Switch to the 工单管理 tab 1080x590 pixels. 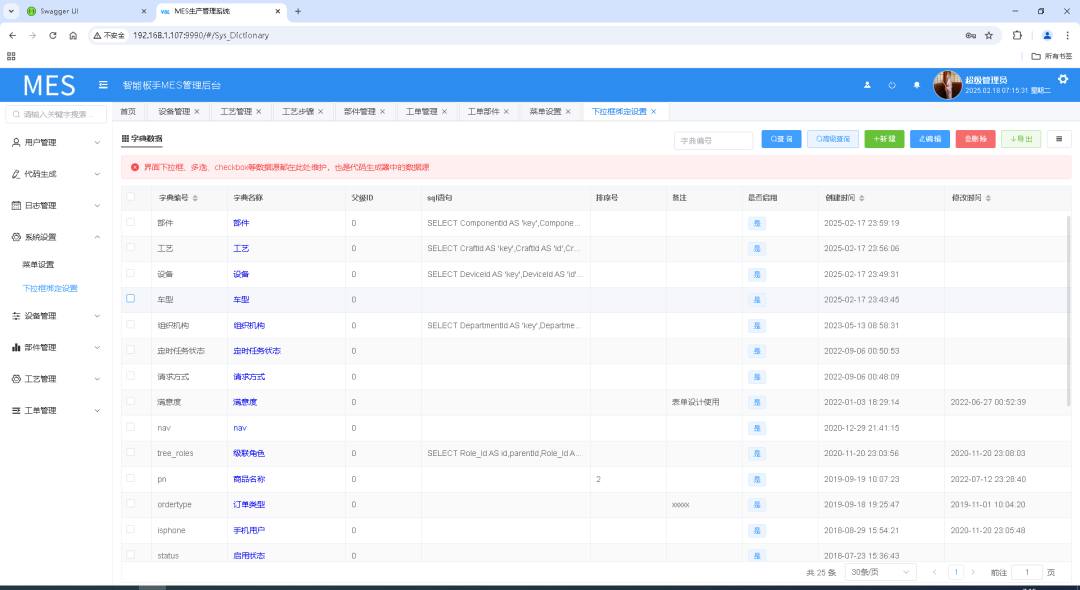coord(421,111)
